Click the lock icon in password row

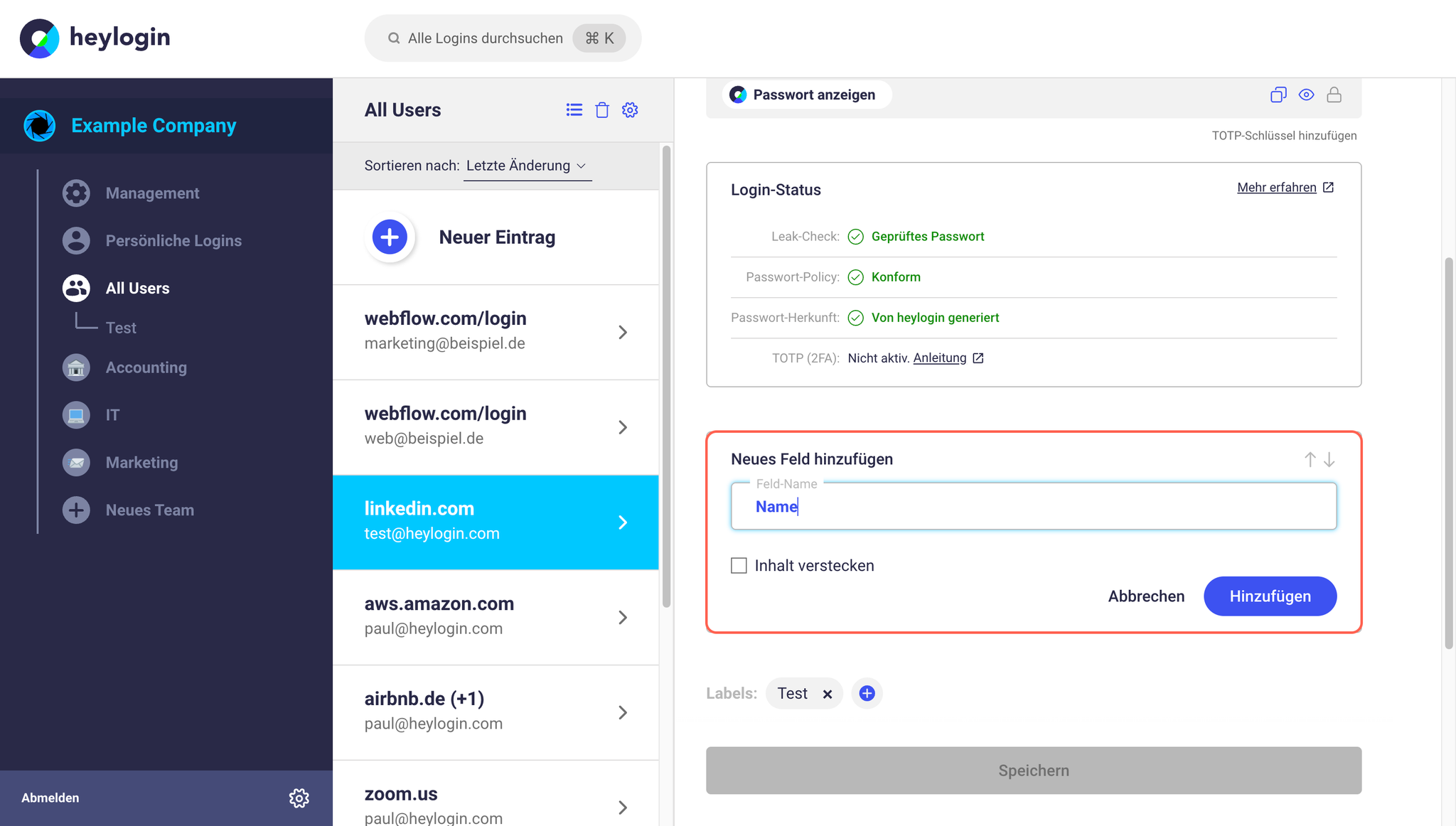pos(1334,95)
